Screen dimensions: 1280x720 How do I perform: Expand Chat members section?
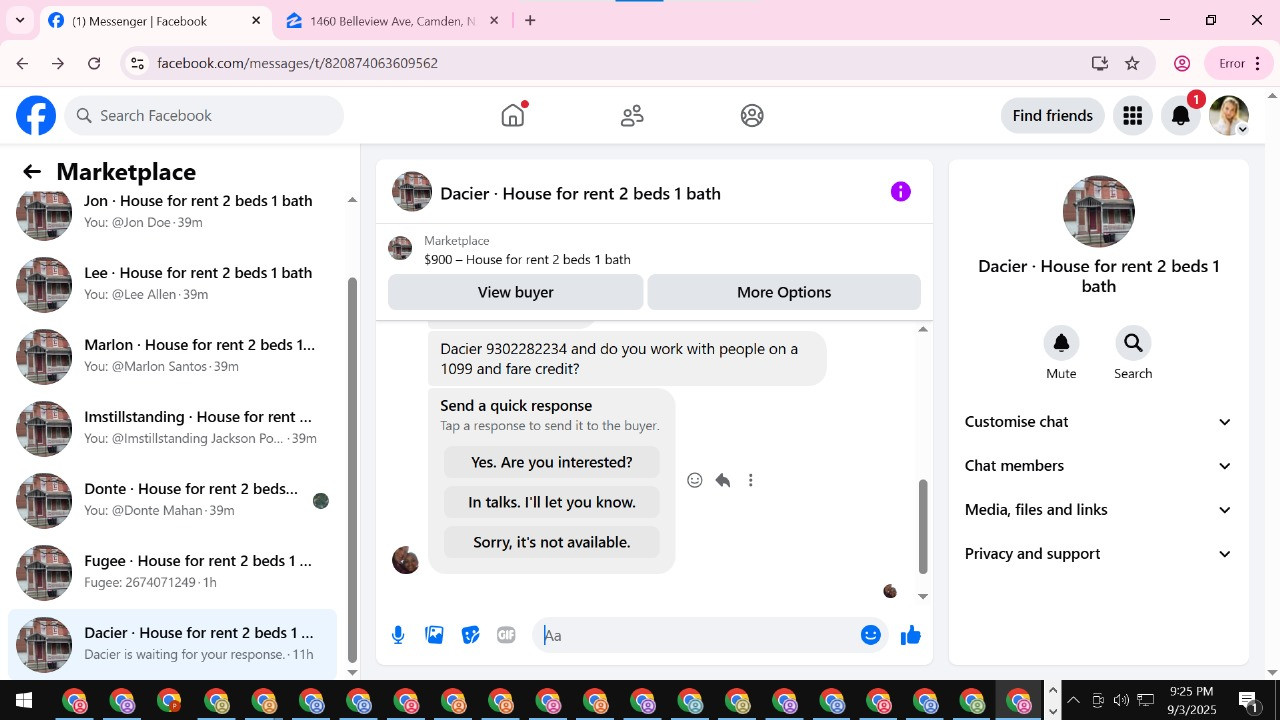(x=1098, y=466)
